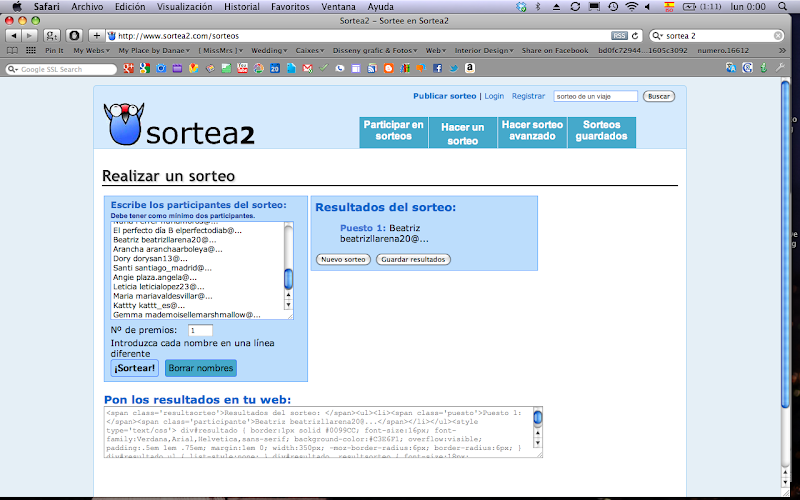The image size is (800, 500).
Task: Click the Pin It bookmarklet
Action: coord(54,51)
